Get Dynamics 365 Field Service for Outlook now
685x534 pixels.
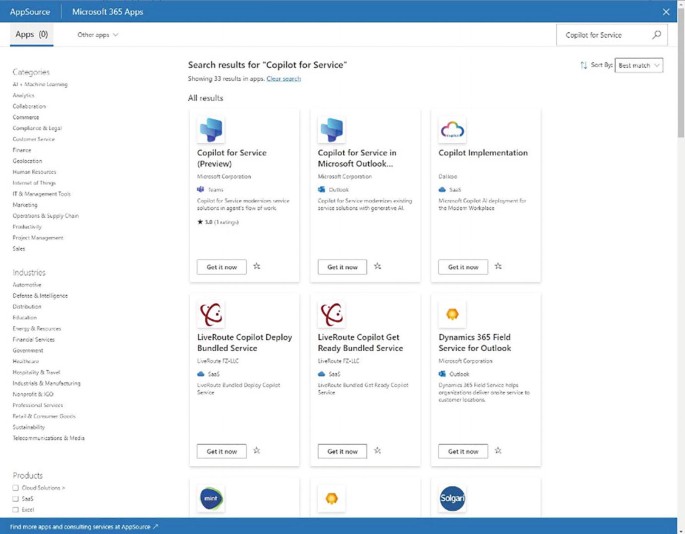tap(463, 451)
